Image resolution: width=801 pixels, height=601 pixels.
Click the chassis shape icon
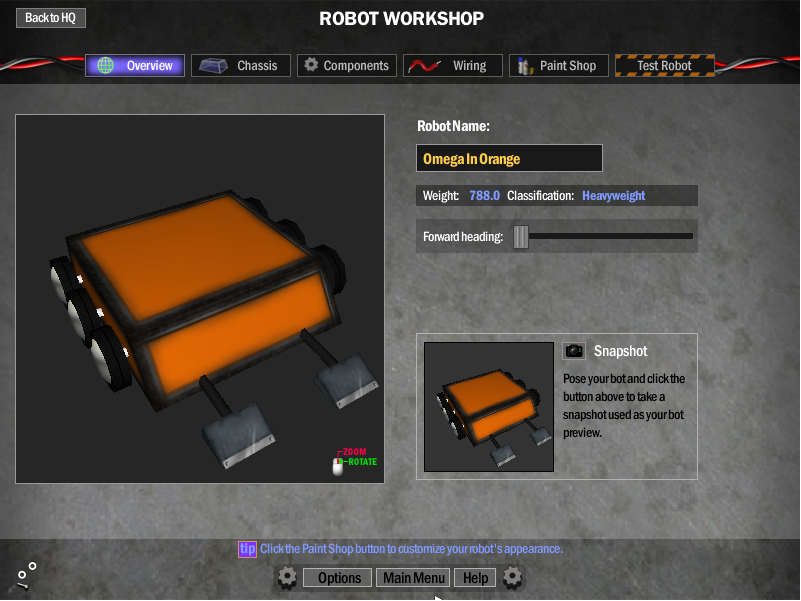coord(213,65)
